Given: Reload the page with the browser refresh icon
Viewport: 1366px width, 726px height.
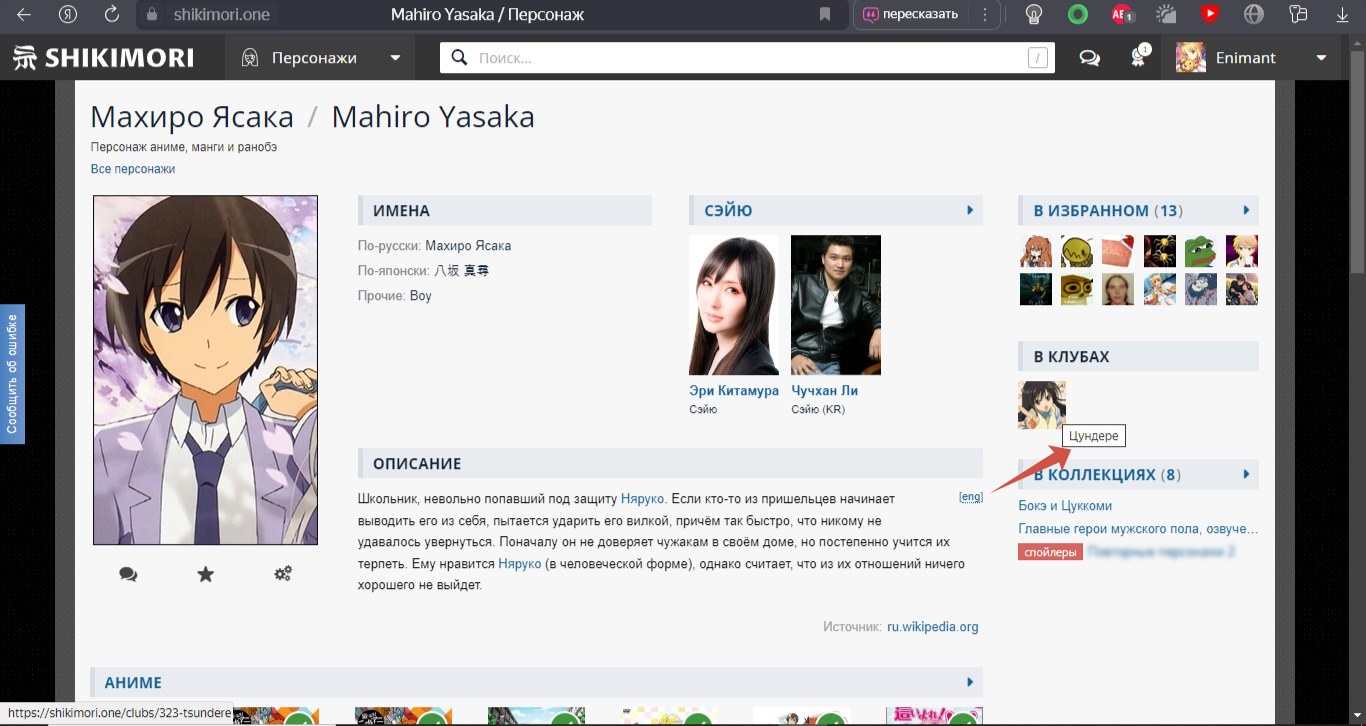Looking at the screenshot, I should (112, 15).
